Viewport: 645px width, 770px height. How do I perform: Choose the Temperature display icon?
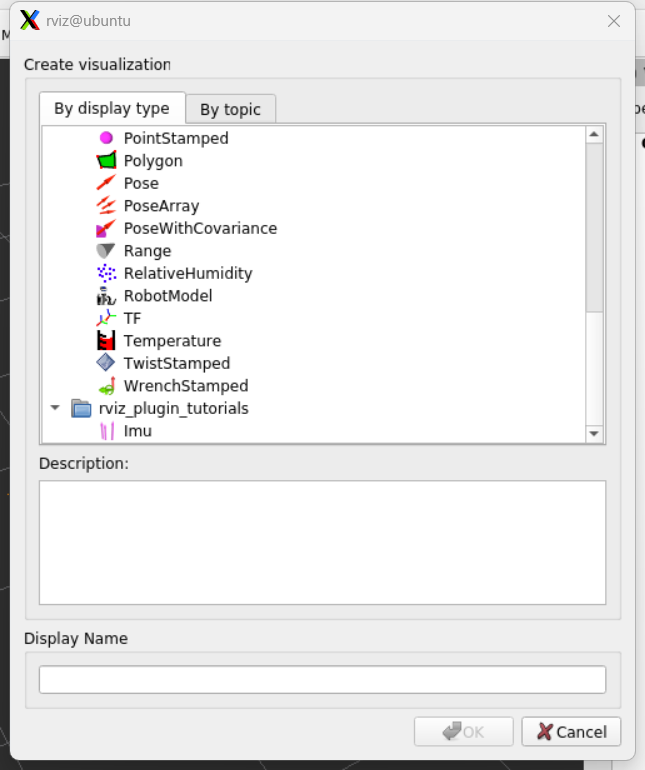click(106, 341)
